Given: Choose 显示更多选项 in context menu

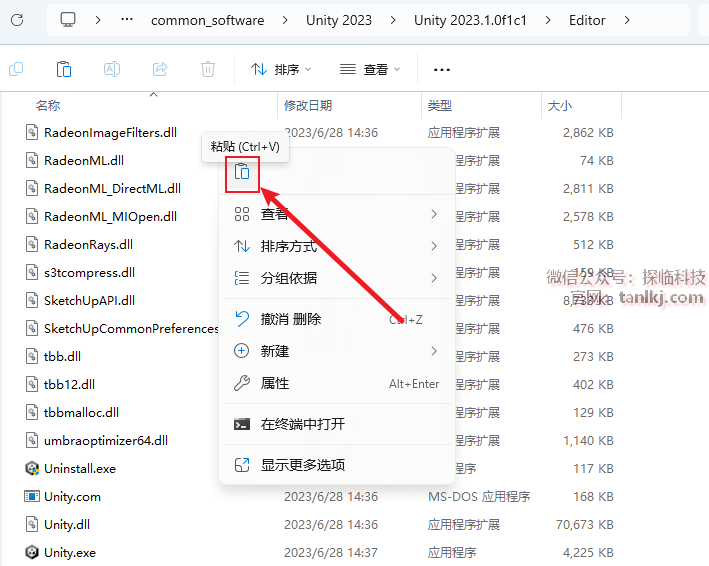Looking at the screenshot, I should tap(337, 465).
